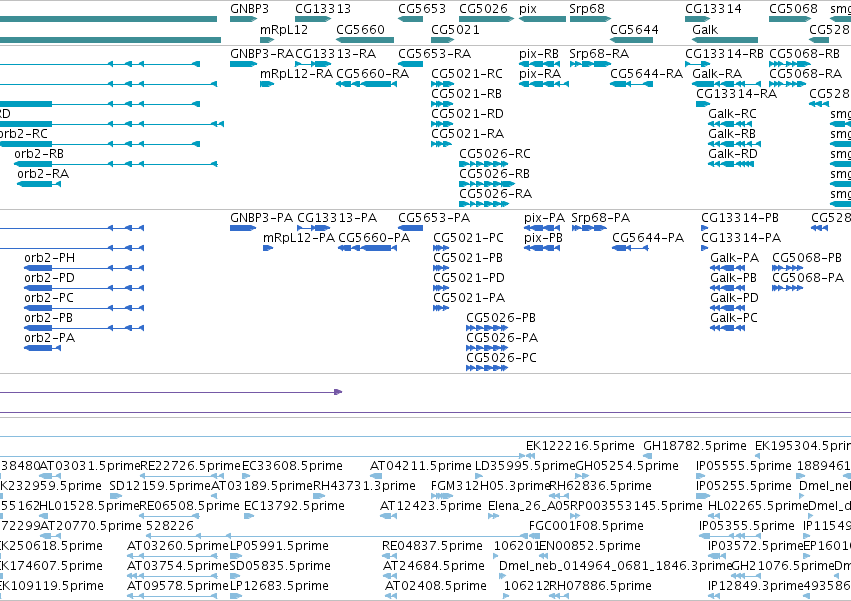Screen dimensions: 851x601
Task: Select the mRpL12 gene label
Action: click(x=284, y=29)
